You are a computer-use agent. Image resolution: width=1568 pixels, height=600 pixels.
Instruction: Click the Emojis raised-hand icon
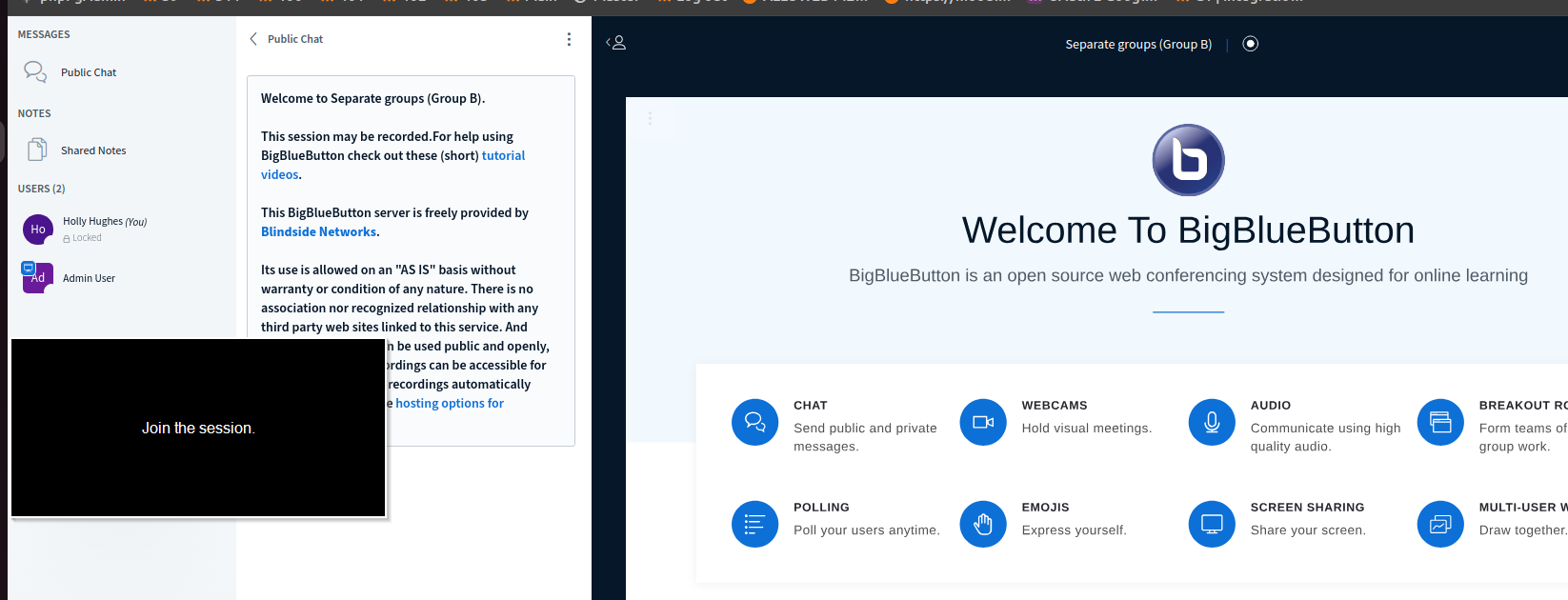983,524
